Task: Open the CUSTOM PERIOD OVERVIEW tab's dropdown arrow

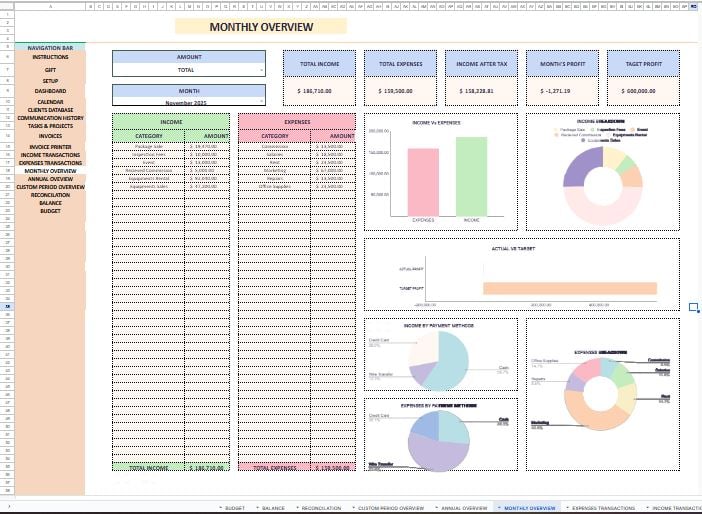Action: [x=354, y=508]
